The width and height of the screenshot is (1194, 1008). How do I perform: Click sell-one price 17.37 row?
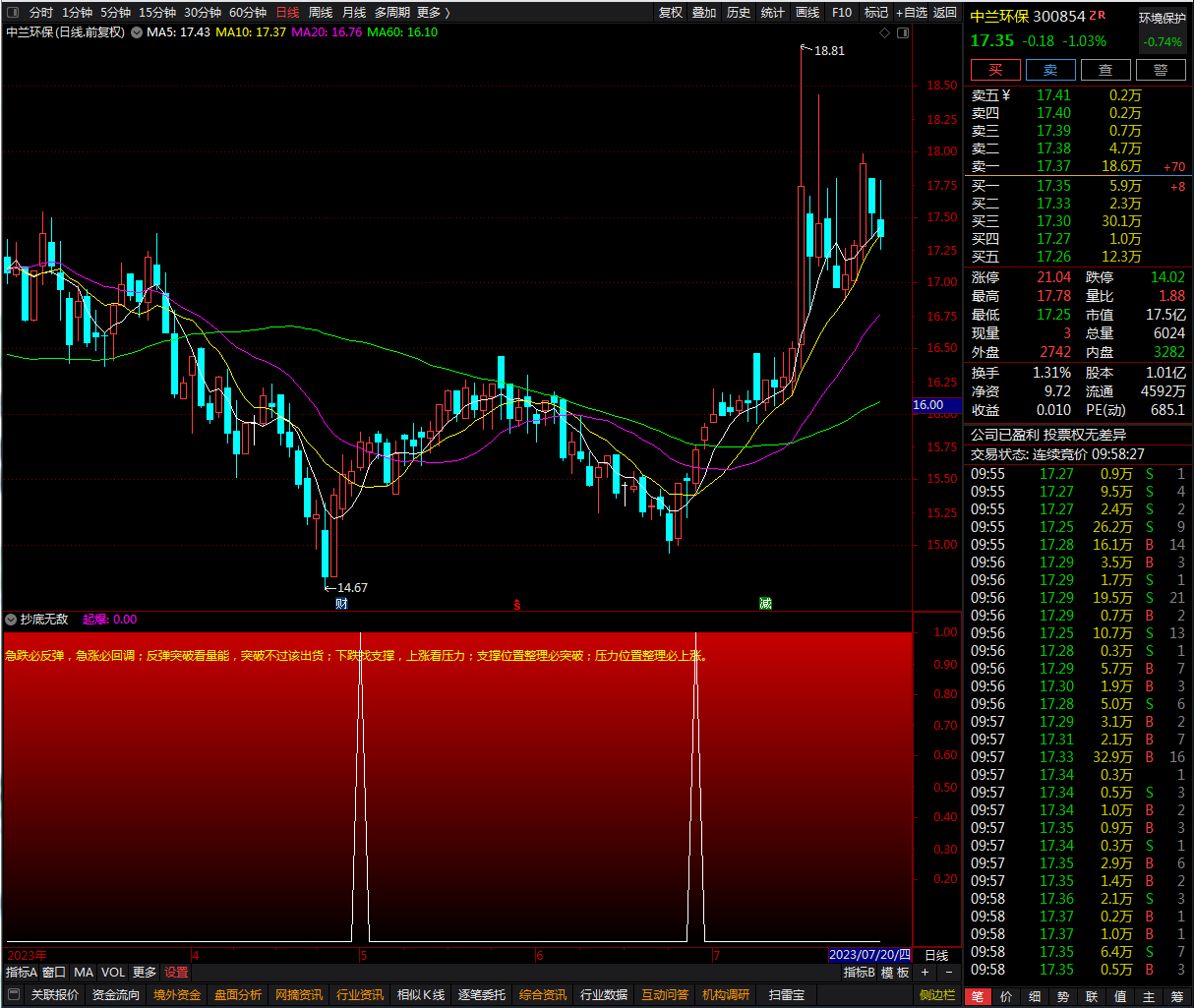tap(1078, 166)
